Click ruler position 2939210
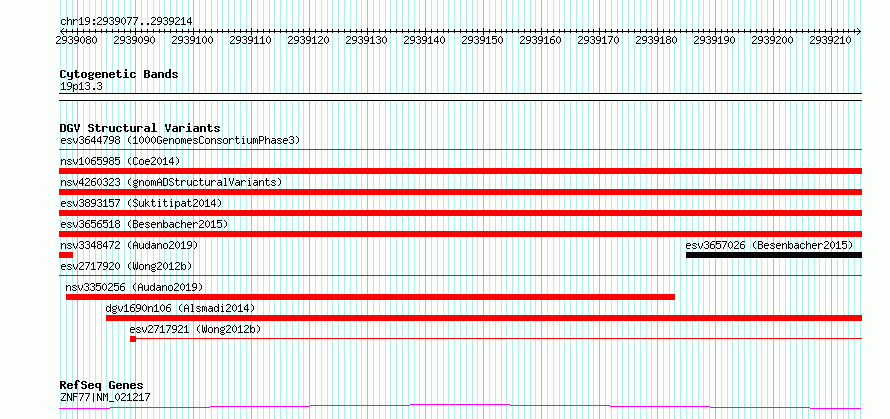Viewport: 890px width, 419px height. pos(830,40)
